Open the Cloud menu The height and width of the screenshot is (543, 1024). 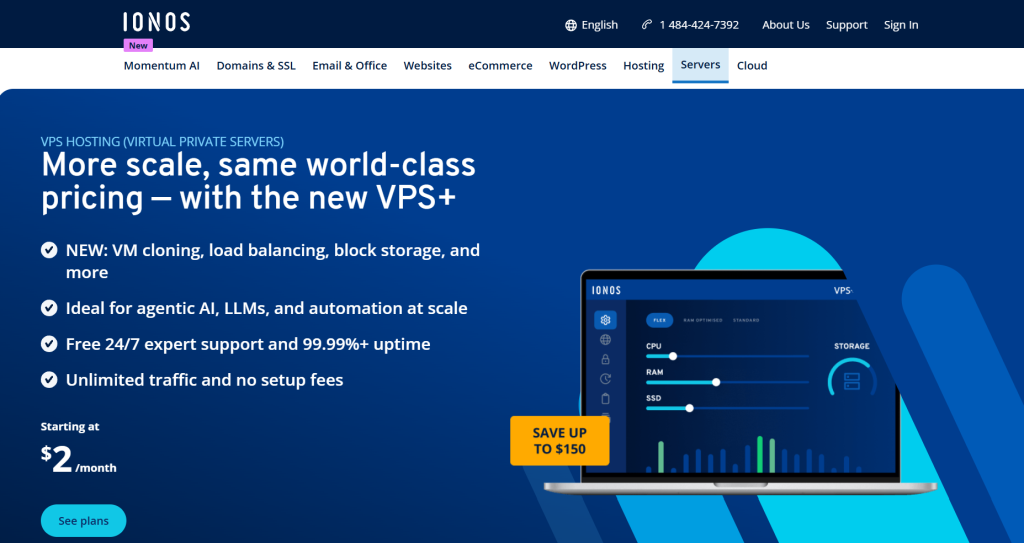[x=752, y=65]
